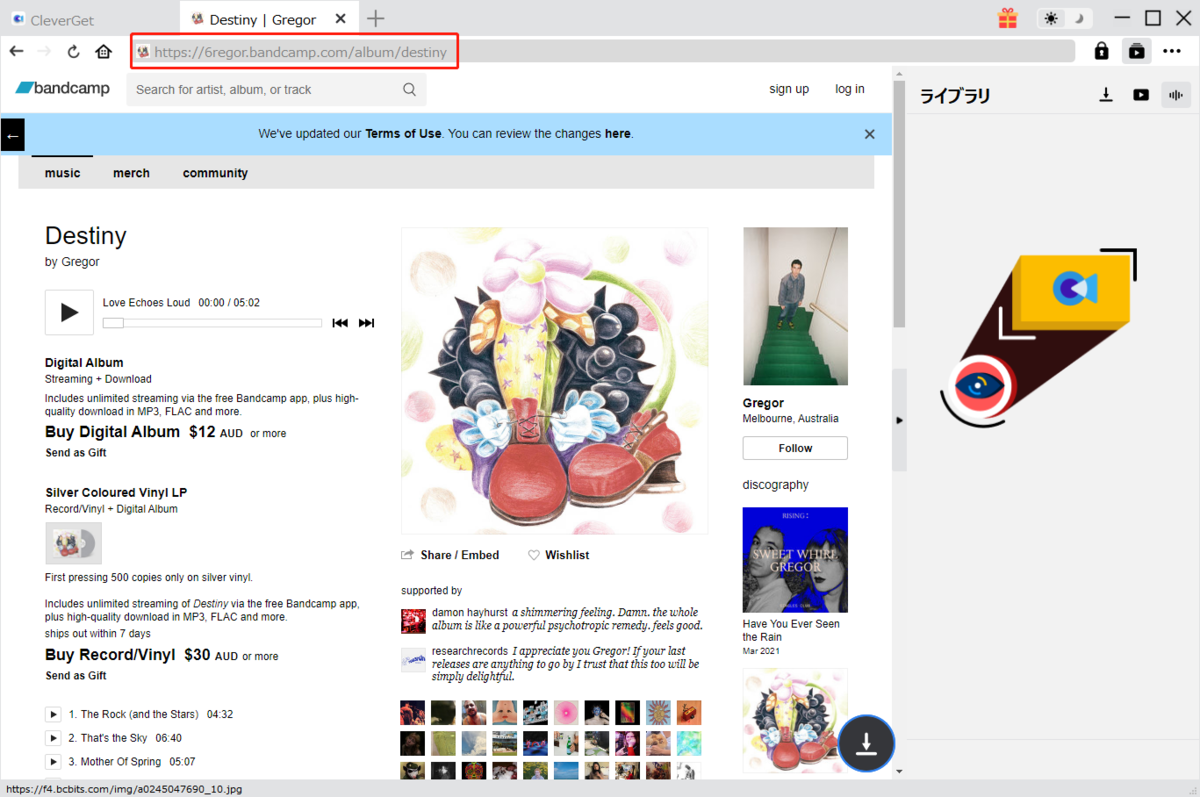Viewport: 1200px width, 797px height.
Task: Play track 1 The Rock (and the Stars)
Action: [53, 714]
